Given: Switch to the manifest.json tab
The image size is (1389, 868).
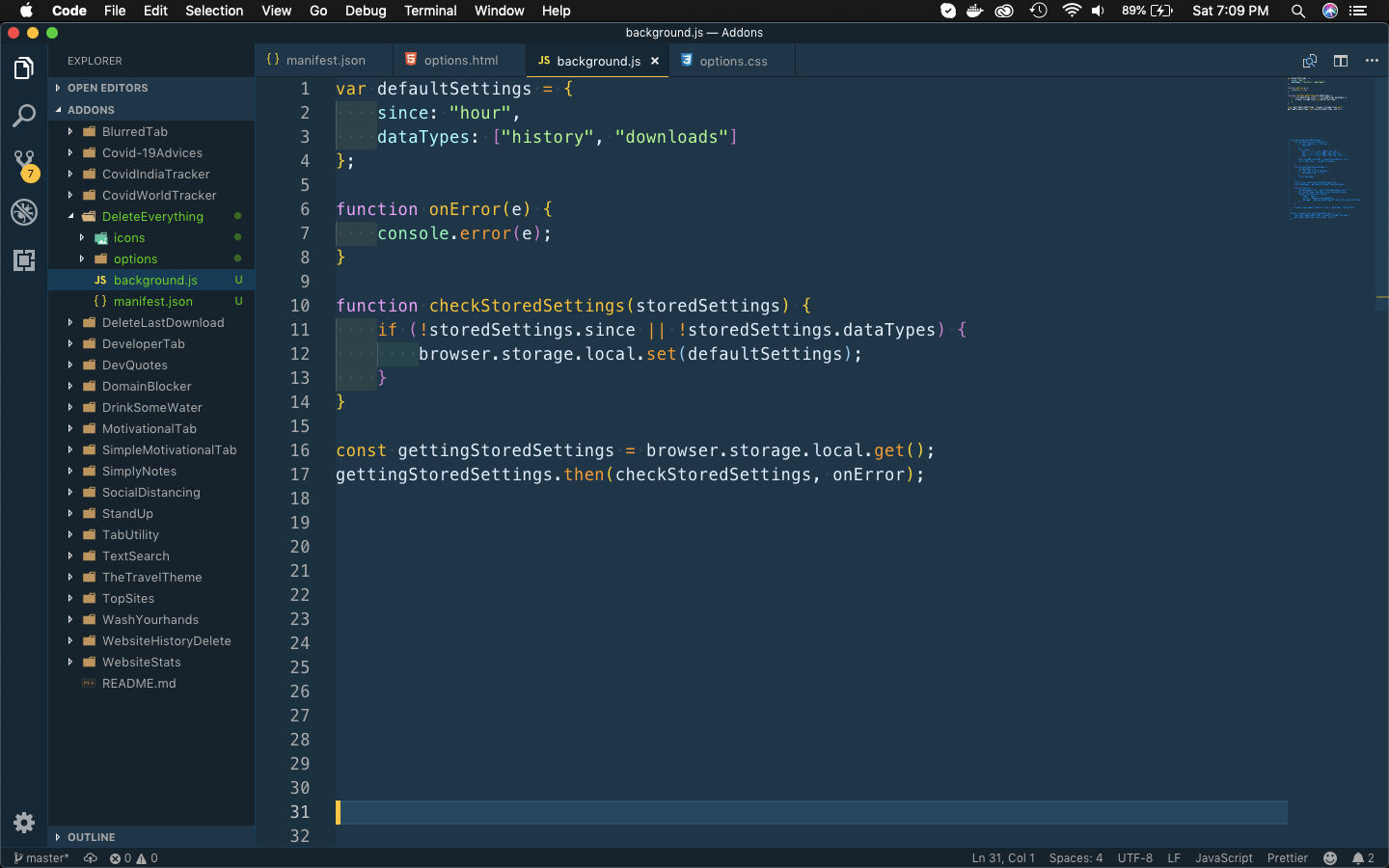Looking at the screenshot, I should click(x=324, y=60).
